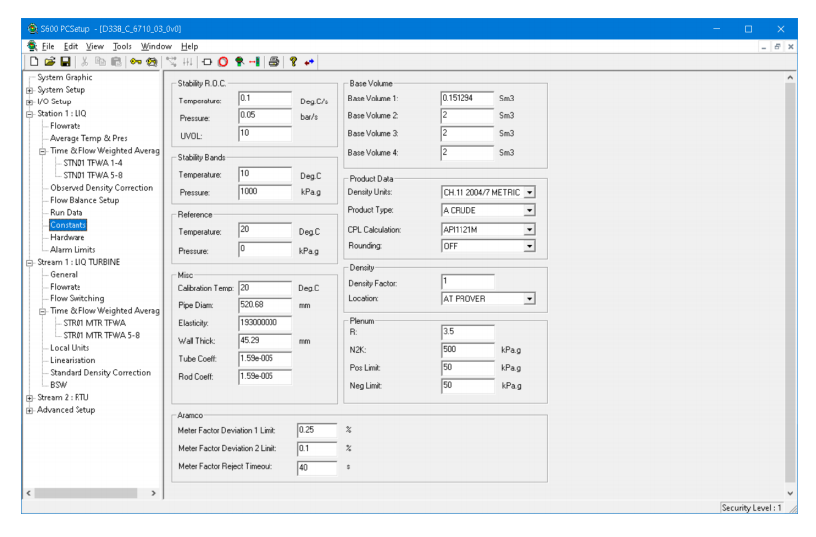Image resolution: width=816 pixels, height=537 pixels.
Task: Click the tree pane scroll right arrow
Action: coord(154,493)
